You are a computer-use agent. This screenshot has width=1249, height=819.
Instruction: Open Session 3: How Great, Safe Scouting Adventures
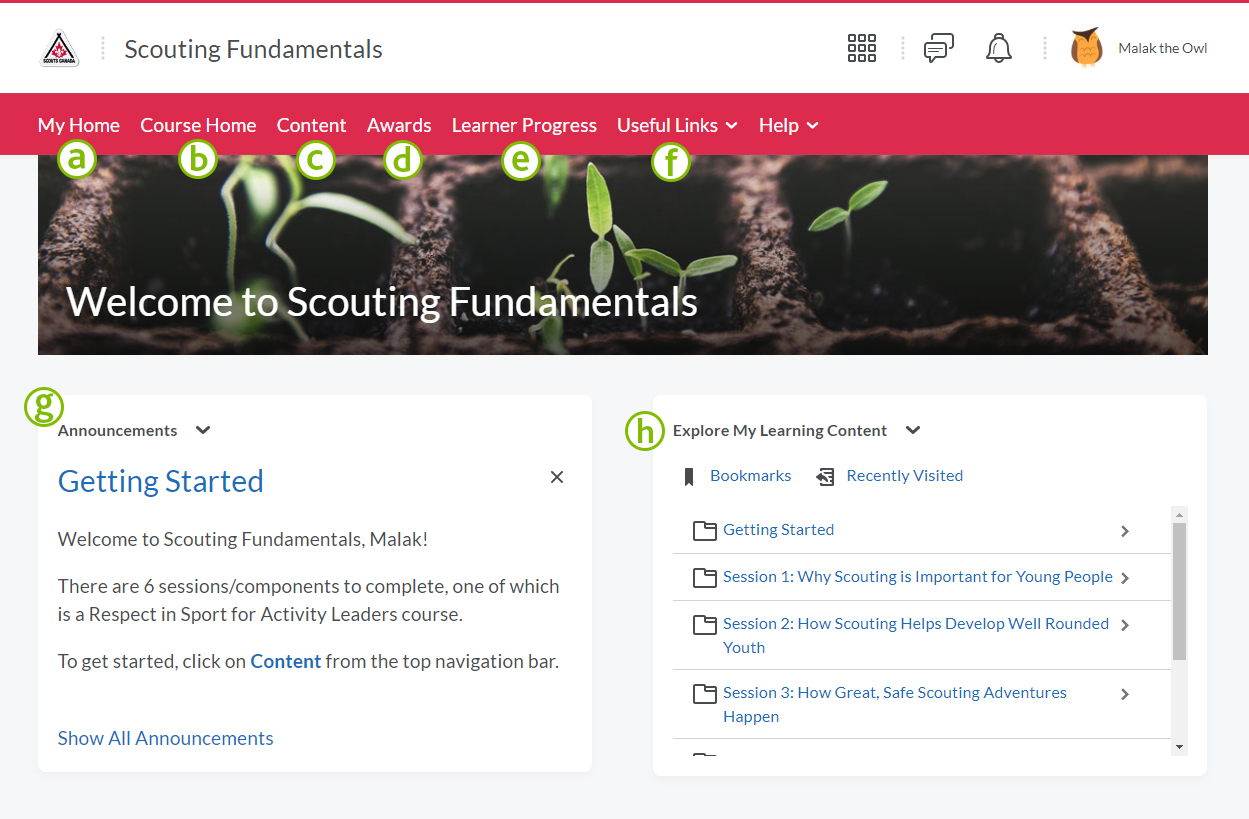pyautogui.click(x=895, y=704)
